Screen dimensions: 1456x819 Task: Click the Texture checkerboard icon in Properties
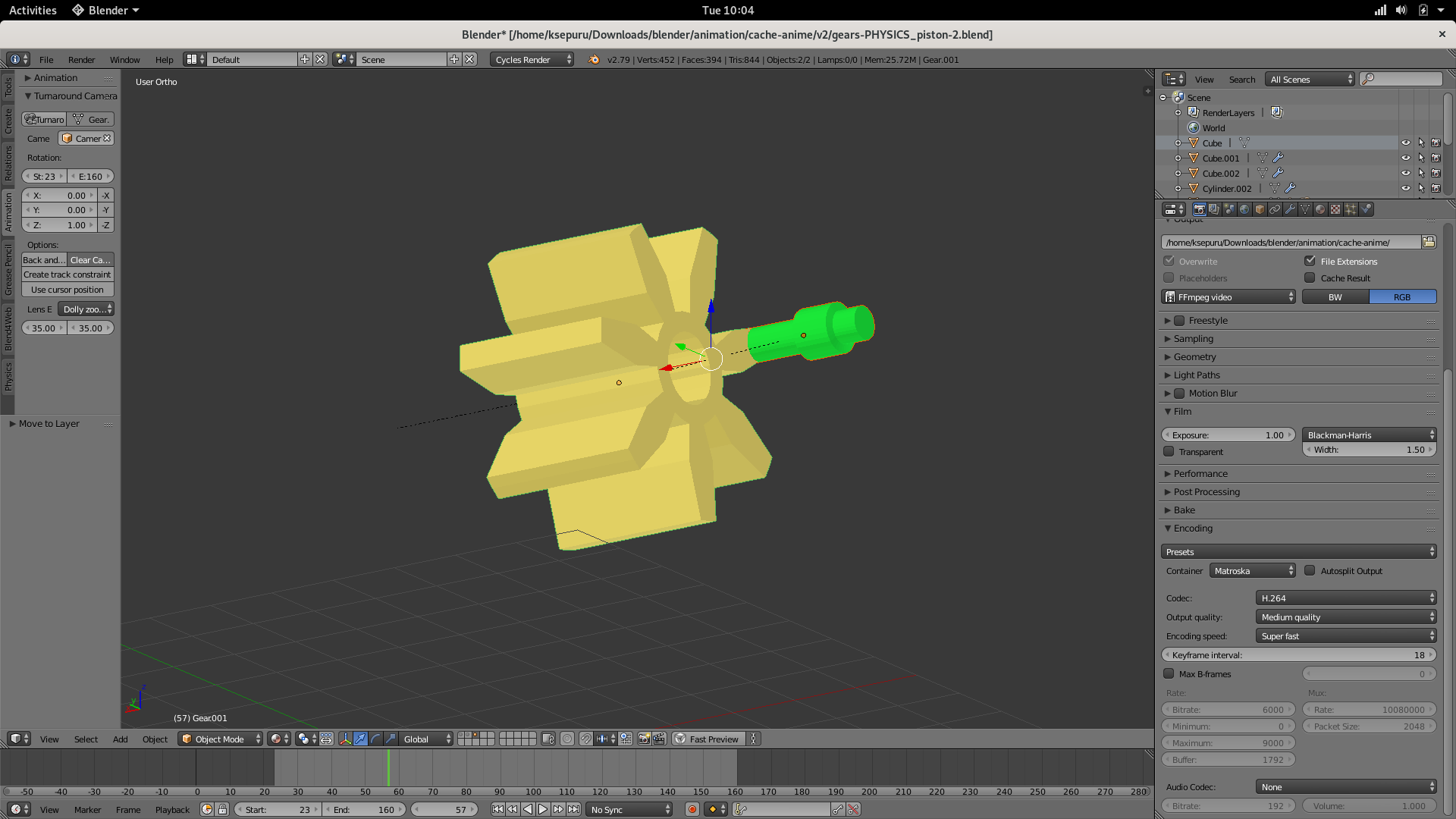[x=1335, y=209]
